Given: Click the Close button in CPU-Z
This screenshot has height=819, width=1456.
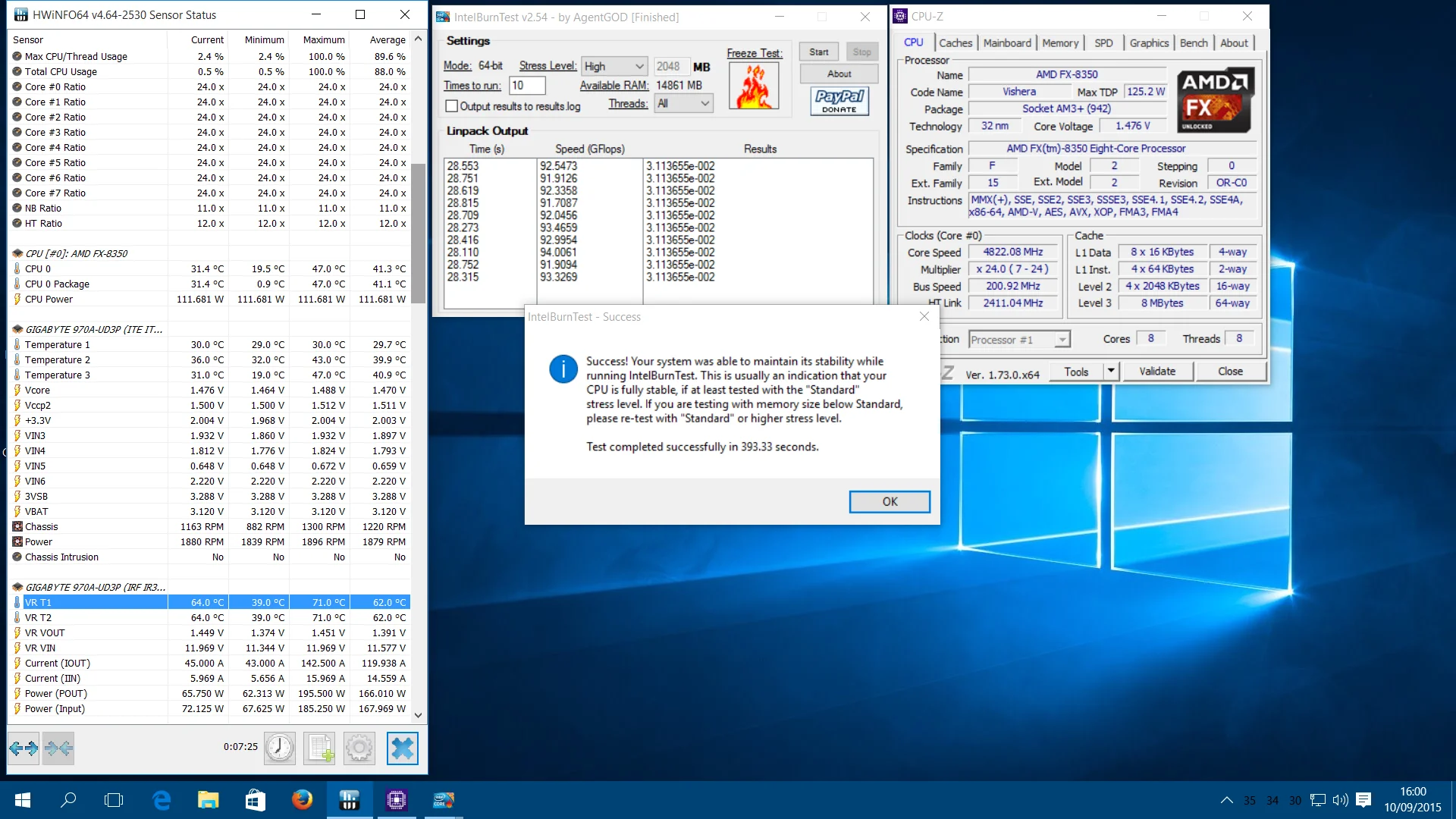Looking at the screenshot, I should (1230, 372).
